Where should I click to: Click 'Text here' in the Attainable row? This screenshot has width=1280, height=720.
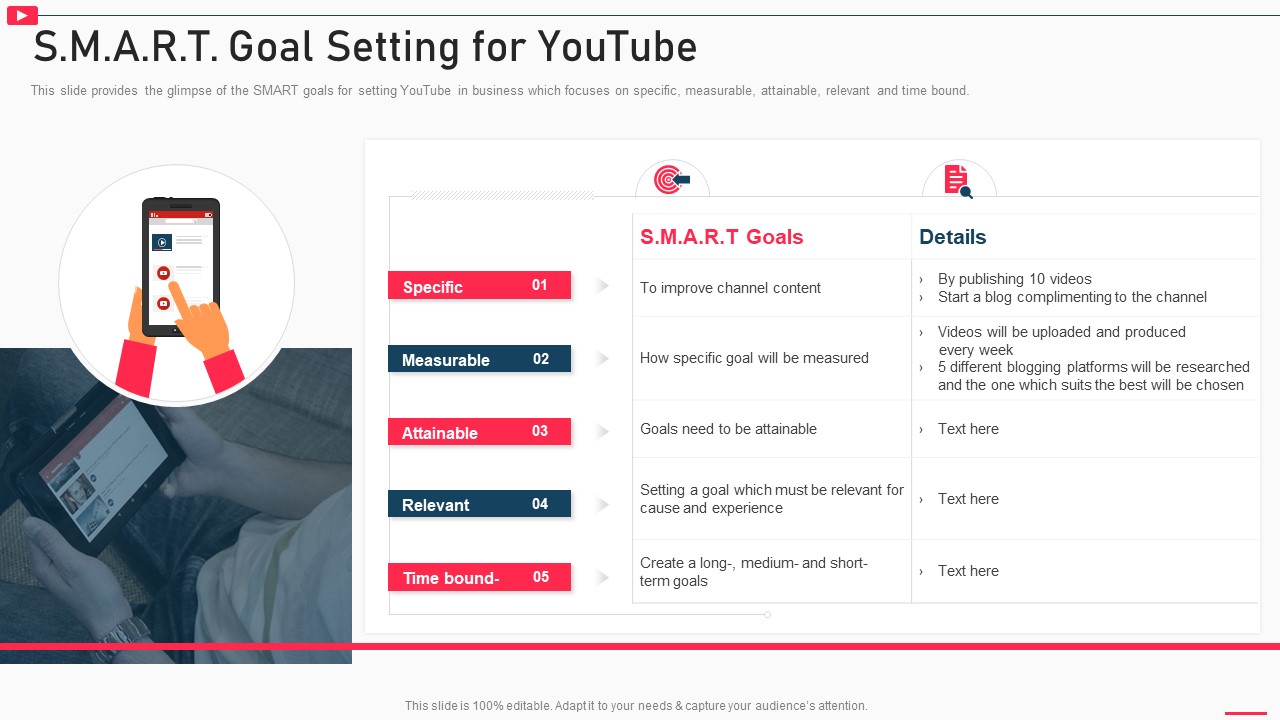pos(968,429)
